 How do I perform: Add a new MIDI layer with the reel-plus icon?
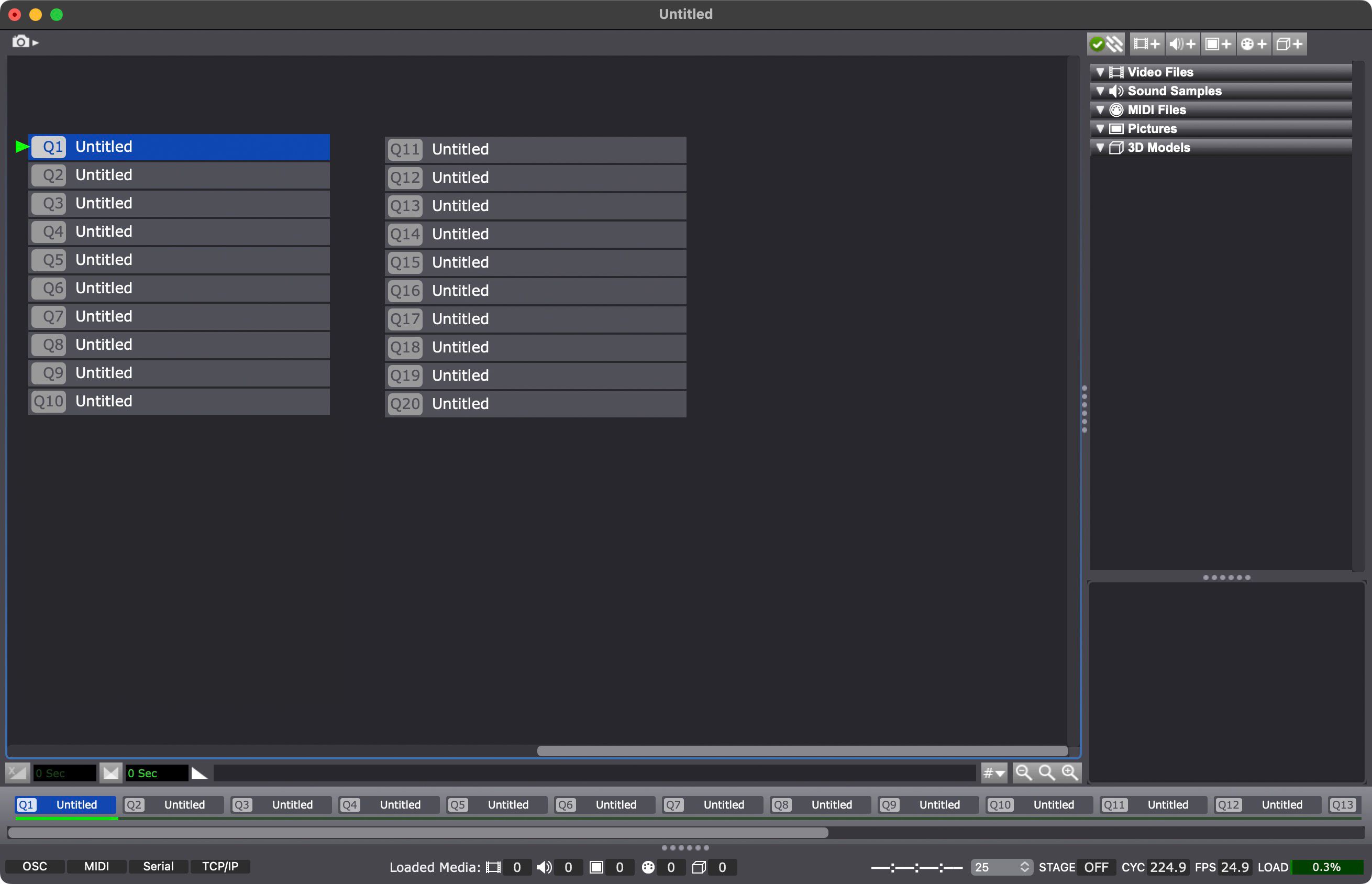point(1253,43)
